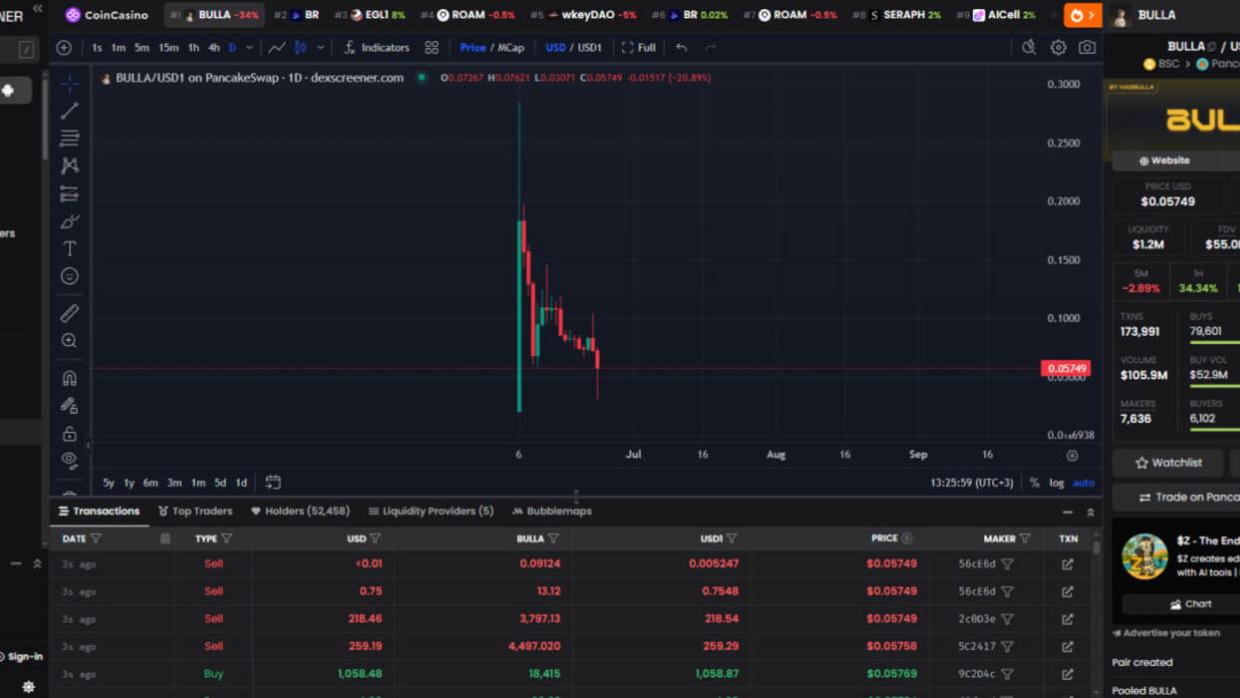The width and height of the screenshot is (1240, 698).
Task: Open the time axis settings circle icon
Action: (1072, 455)
